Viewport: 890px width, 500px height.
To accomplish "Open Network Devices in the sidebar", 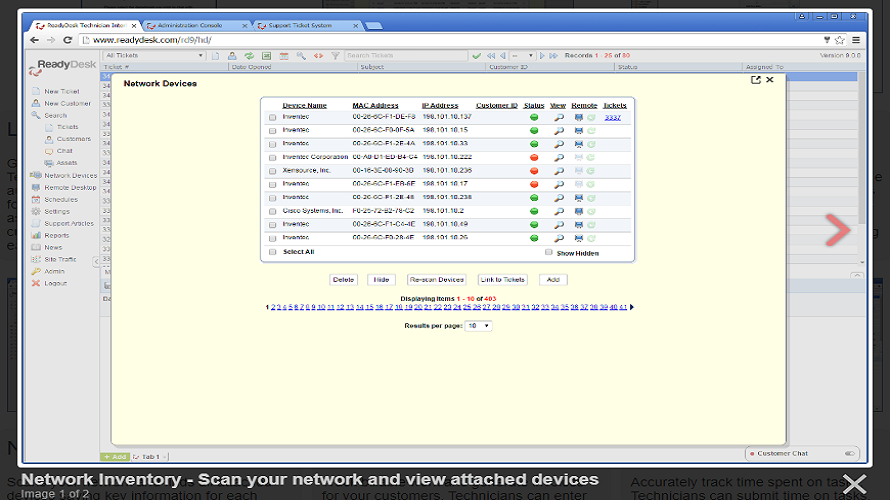I will tap(70, 175).
